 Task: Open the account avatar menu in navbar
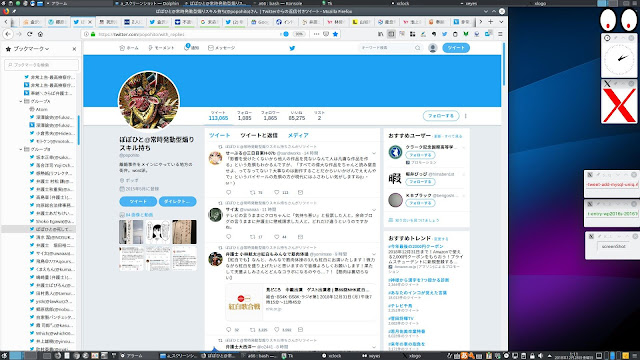click(x=433, y=48)
